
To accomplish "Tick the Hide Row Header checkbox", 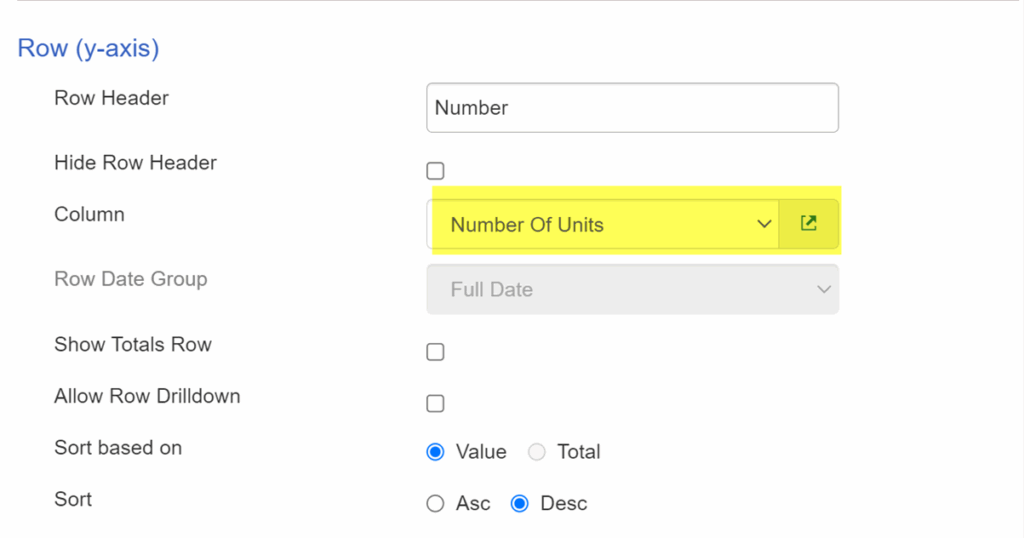I will 436,171.
